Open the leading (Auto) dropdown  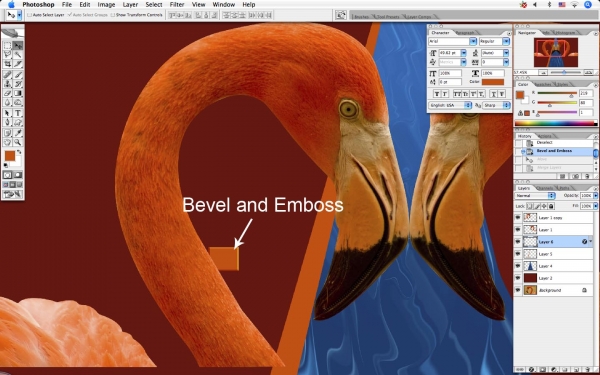[506, 53]
